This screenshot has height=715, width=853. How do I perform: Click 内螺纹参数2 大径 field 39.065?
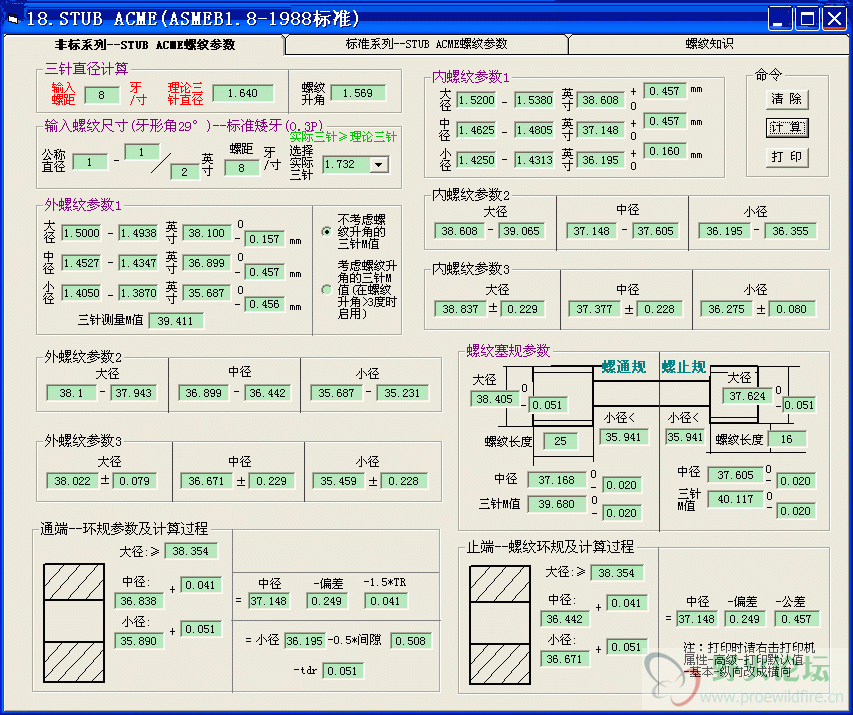click(521, 231)
